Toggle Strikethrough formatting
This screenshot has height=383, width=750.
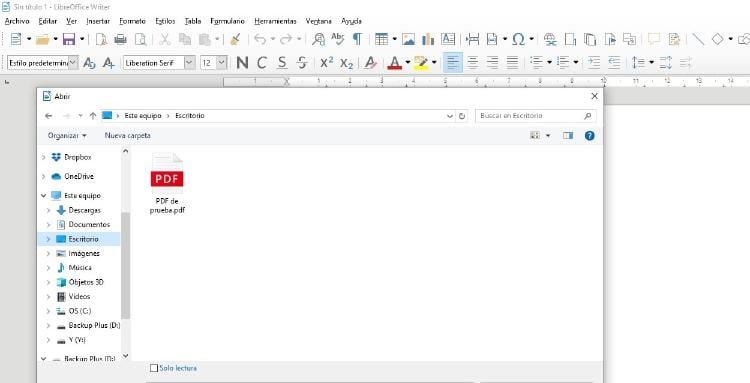302,63
